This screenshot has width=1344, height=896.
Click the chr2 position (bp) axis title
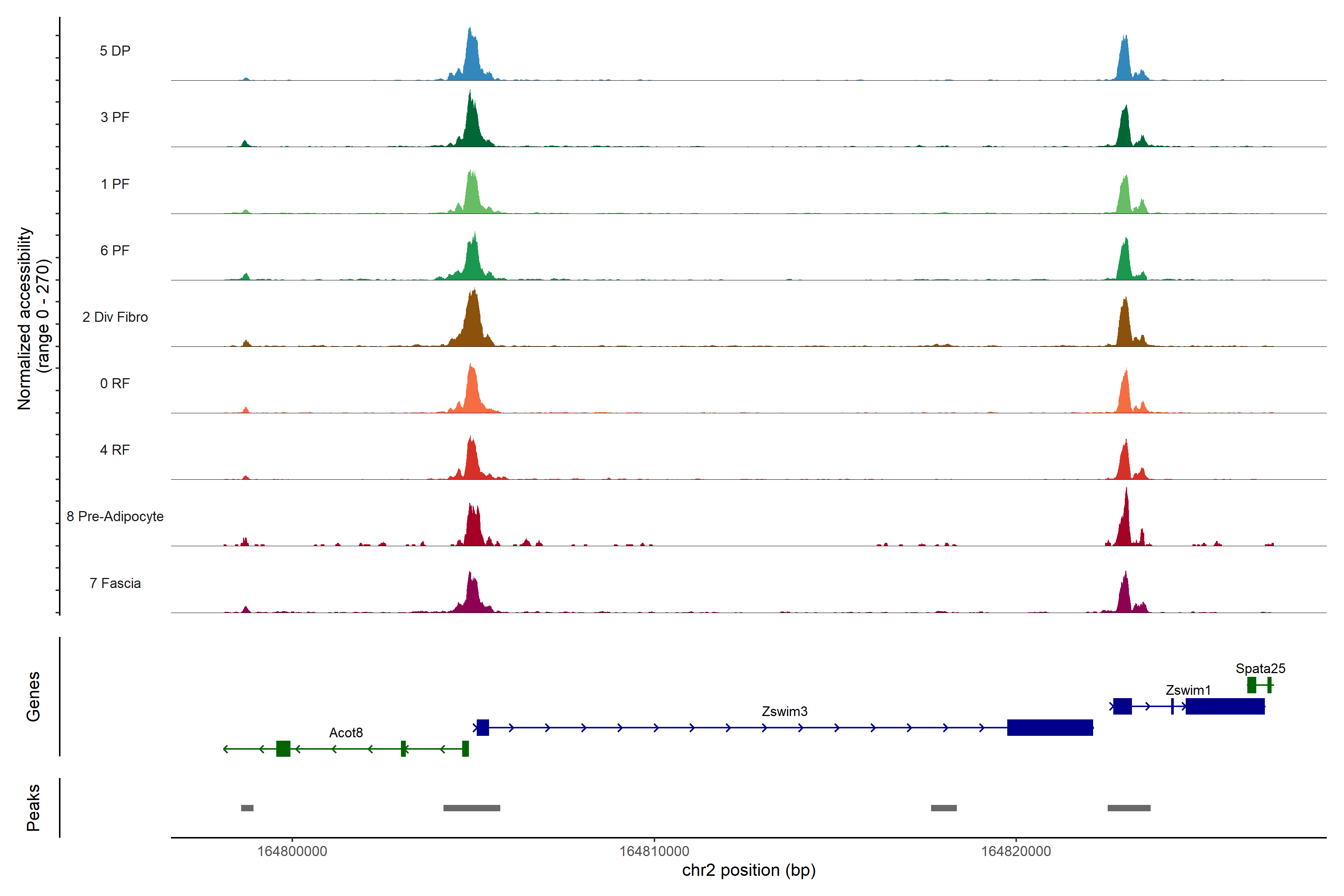point(749,870)
